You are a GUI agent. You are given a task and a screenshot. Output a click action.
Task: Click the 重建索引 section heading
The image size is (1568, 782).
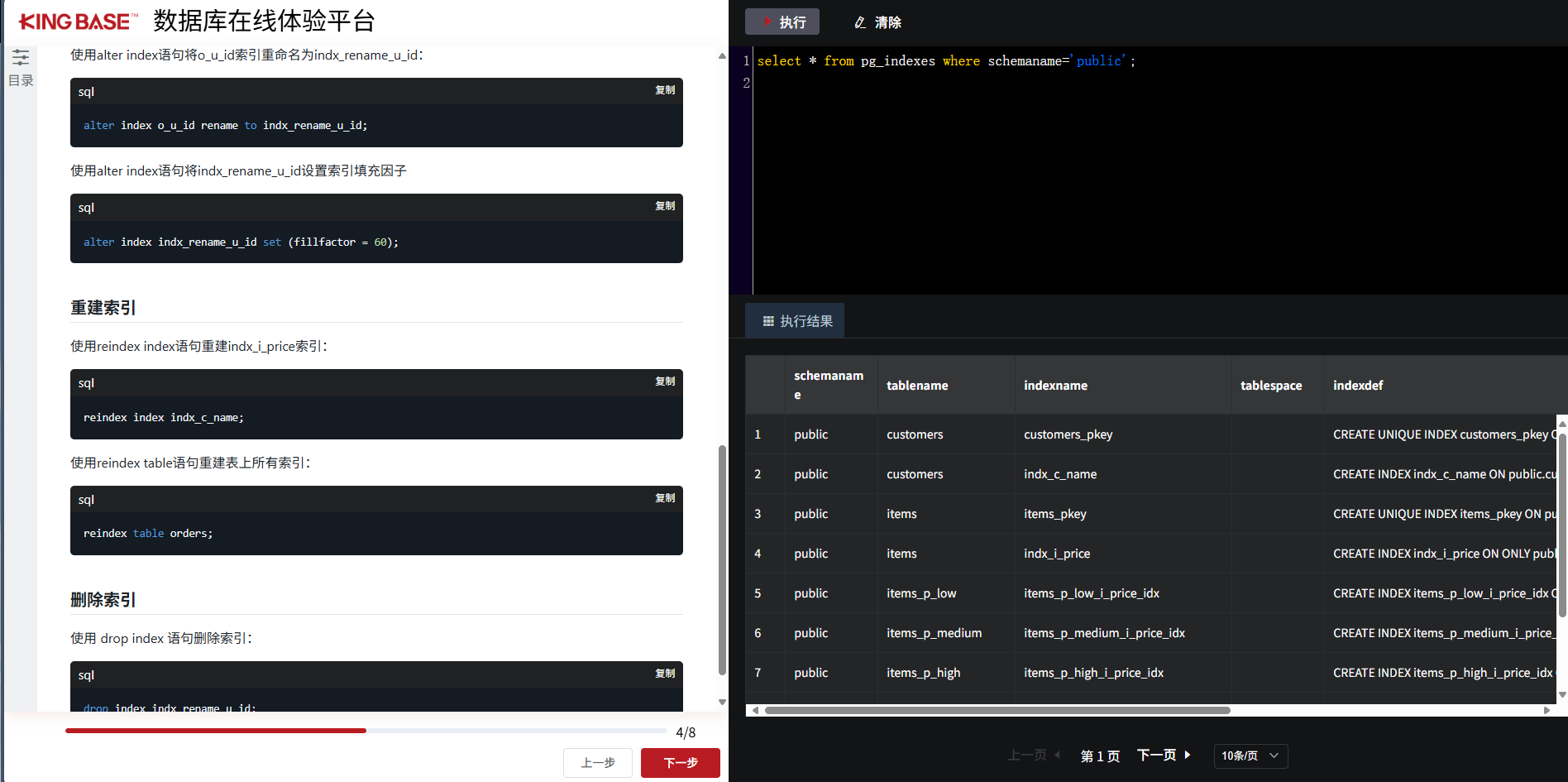tap(103, 308)
